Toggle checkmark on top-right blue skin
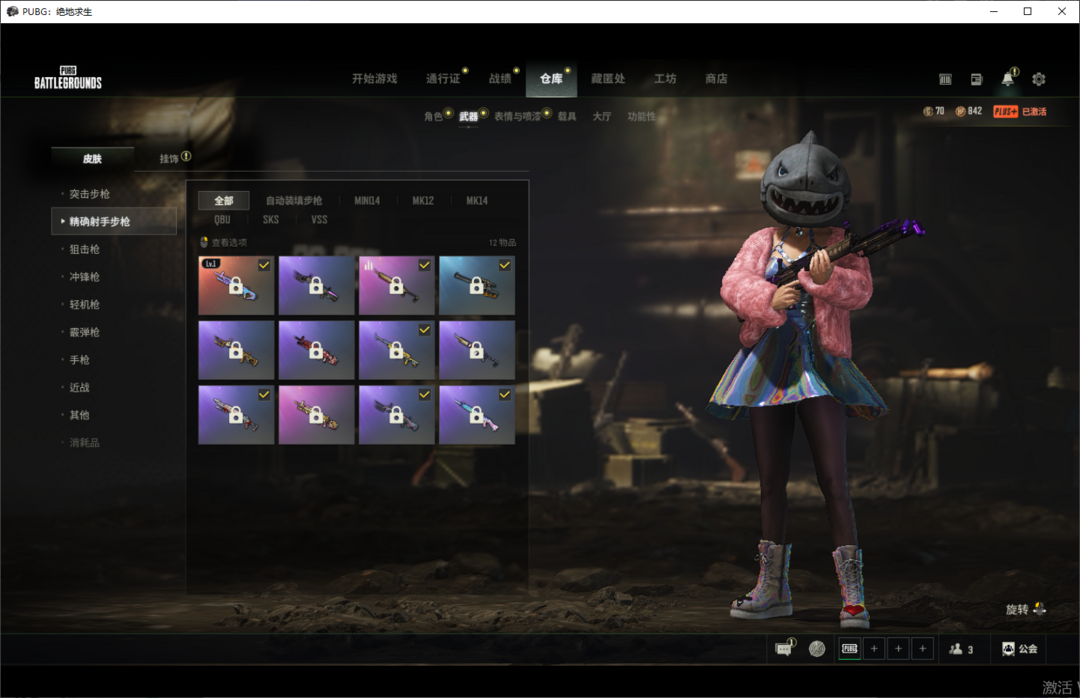Image resolution: width=1080 pixels, height=698 pixels. 504,265
